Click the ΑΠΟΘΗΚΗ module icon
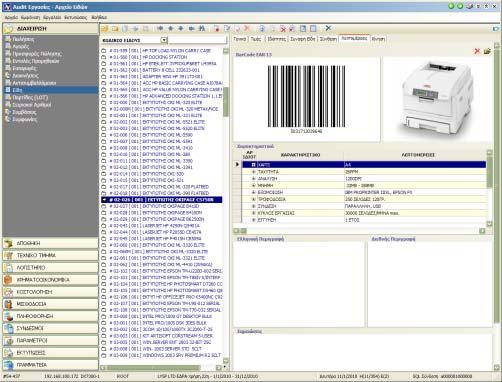 pyautogui.click(x=8, y=243)
